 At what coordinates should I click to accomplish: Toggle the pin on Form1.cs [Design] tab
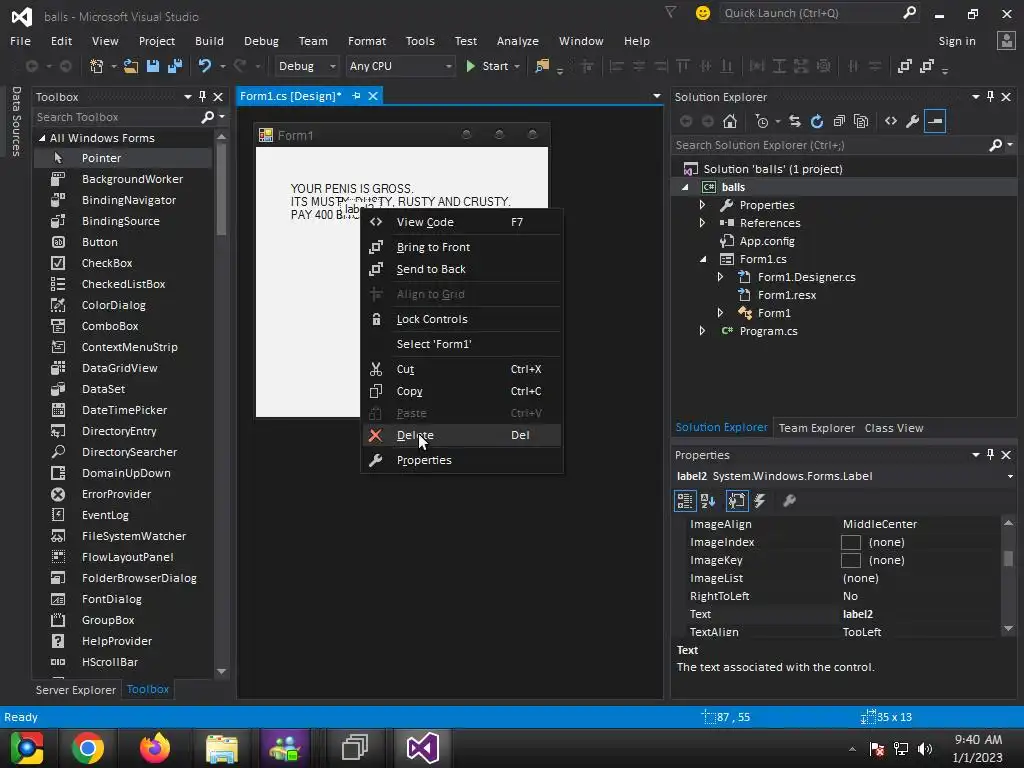point(357,96)
